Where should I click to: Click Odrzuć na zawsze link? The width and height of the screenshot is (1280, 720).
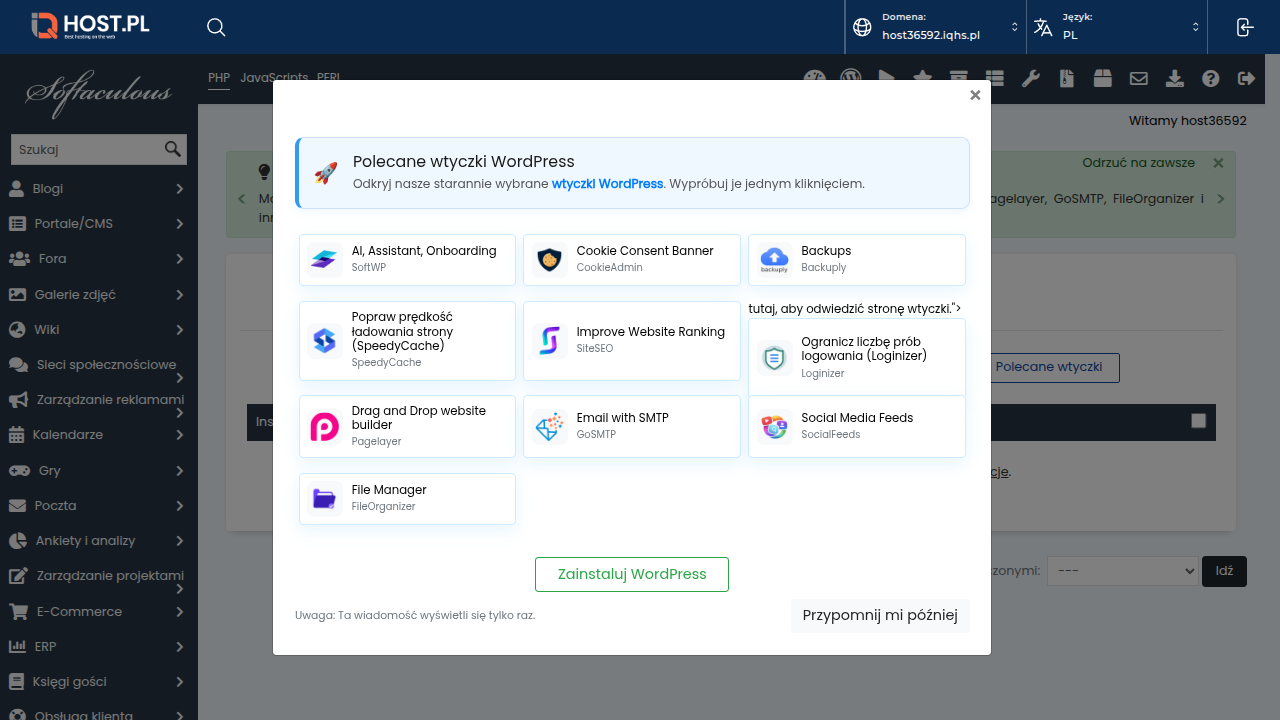tap(1138, 162)
